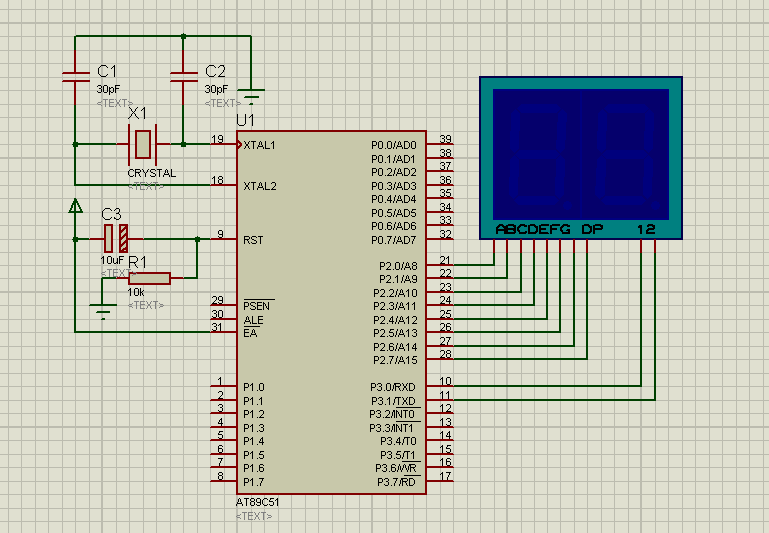Select the C1 capacitor symbol

coord(76,76)
